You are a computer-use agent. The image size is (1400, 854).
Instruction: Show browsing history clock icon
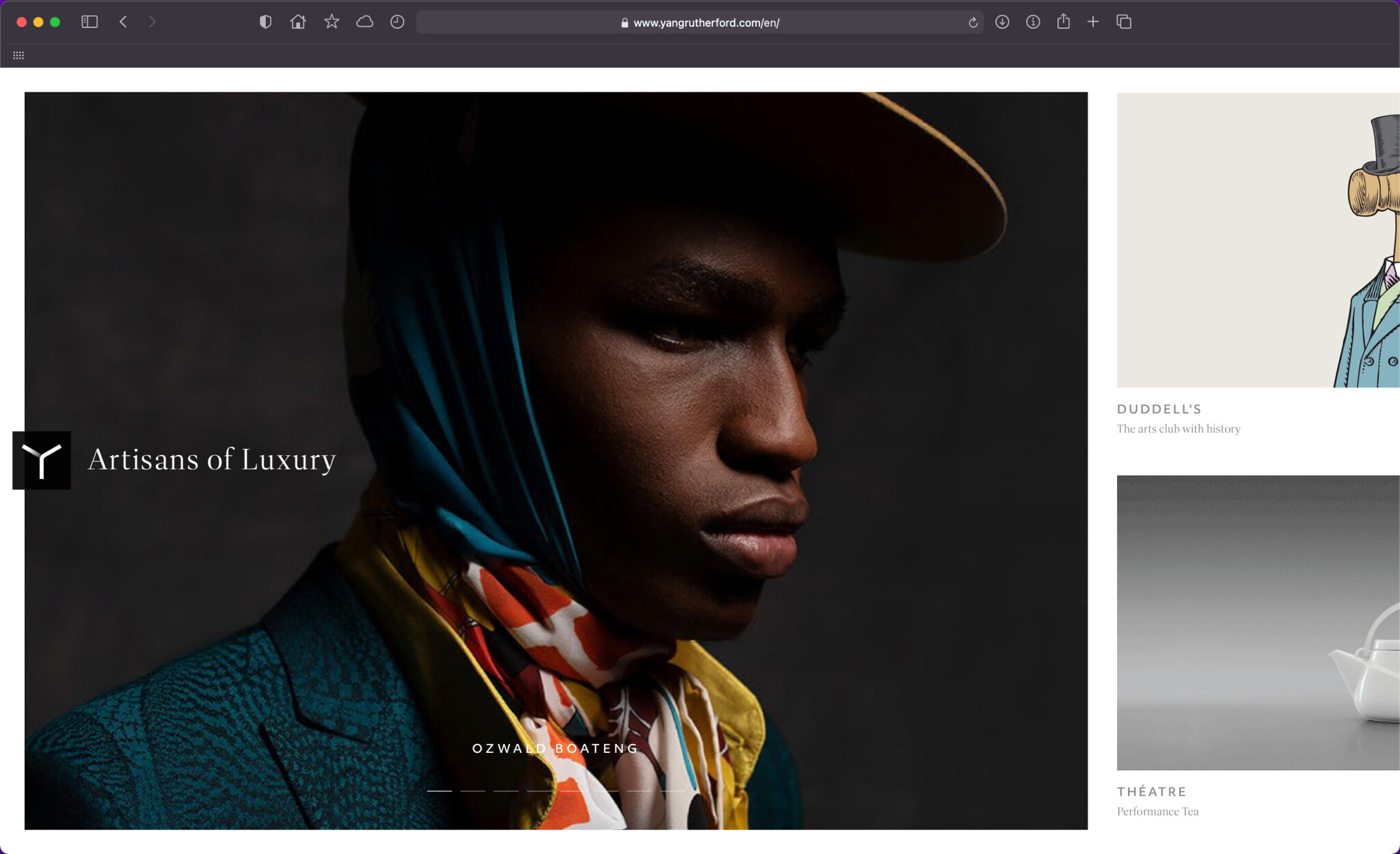point(397,22)
